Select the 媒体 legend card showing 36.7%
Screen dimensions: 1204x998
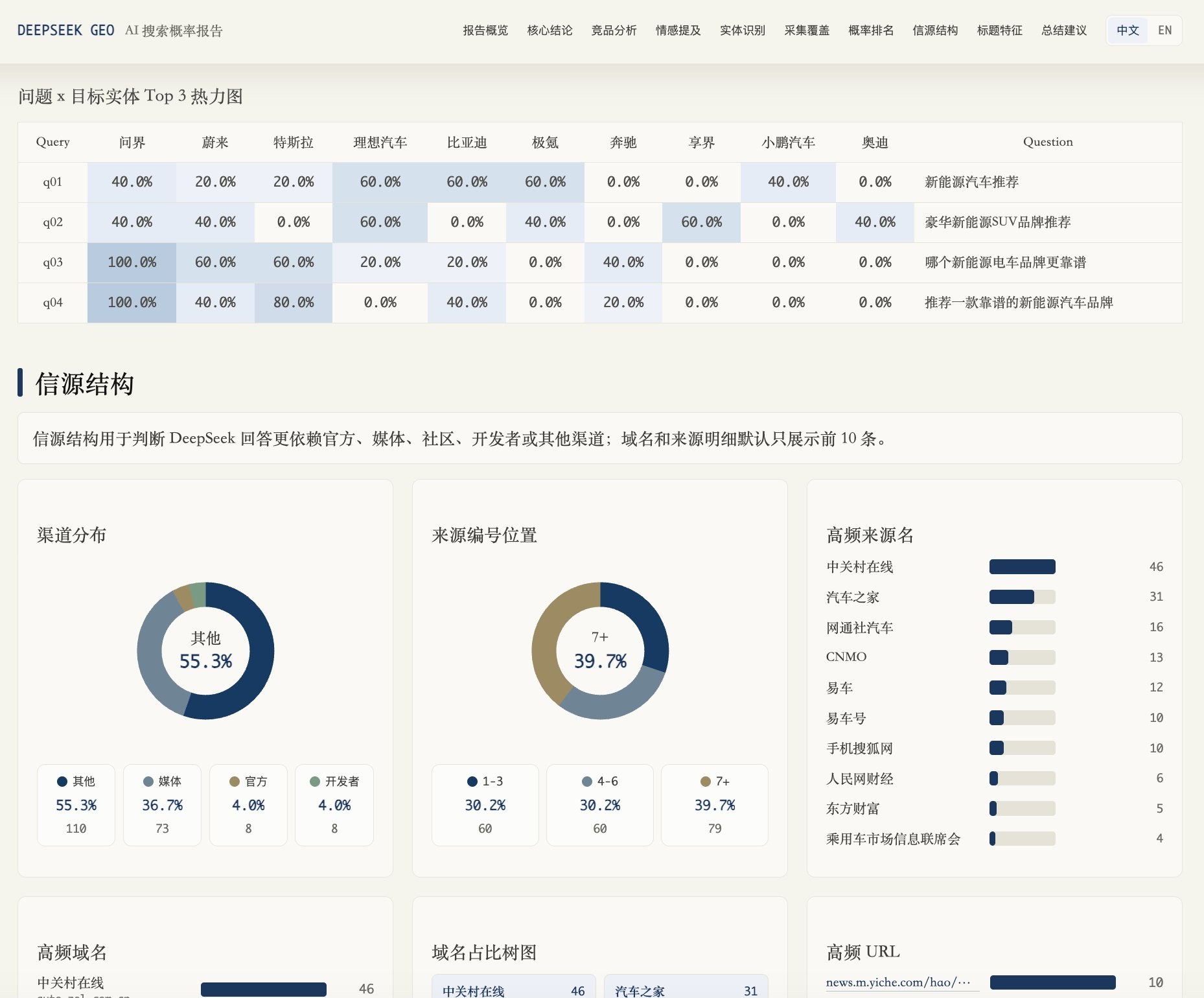coord(162,805)
